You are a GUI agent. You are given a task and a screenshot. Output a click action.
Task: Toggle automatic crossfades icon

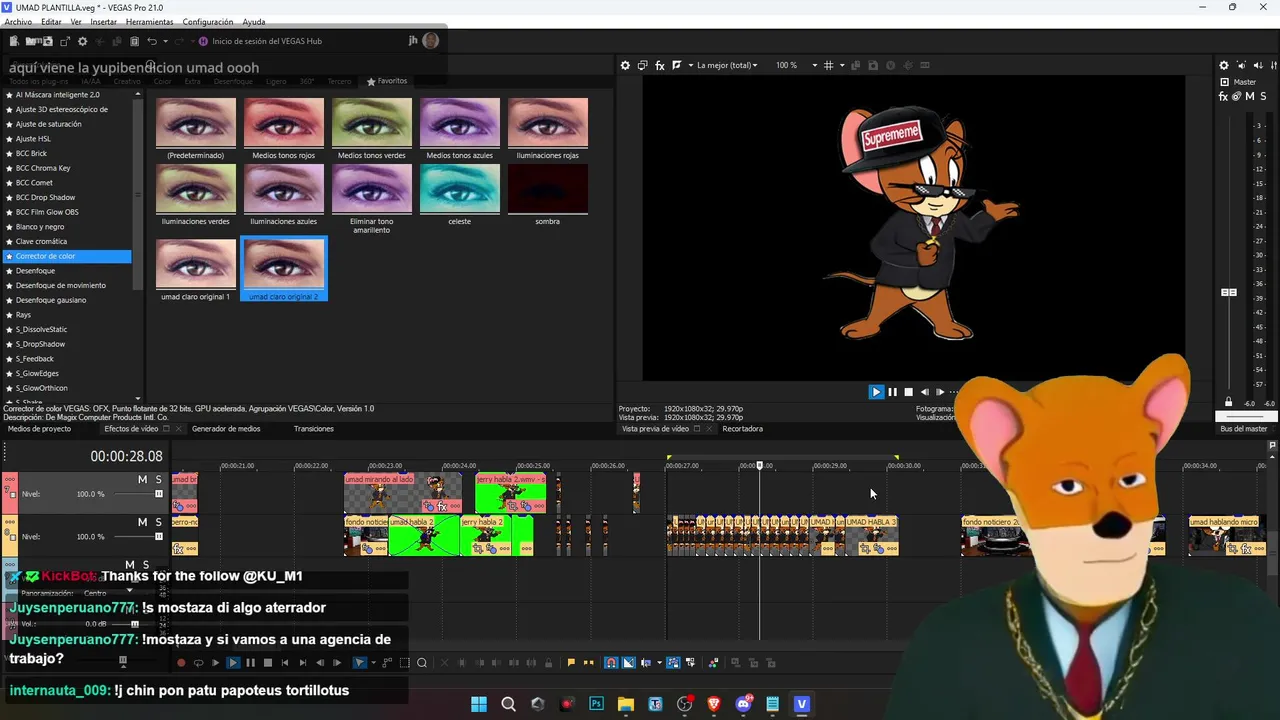629,663
